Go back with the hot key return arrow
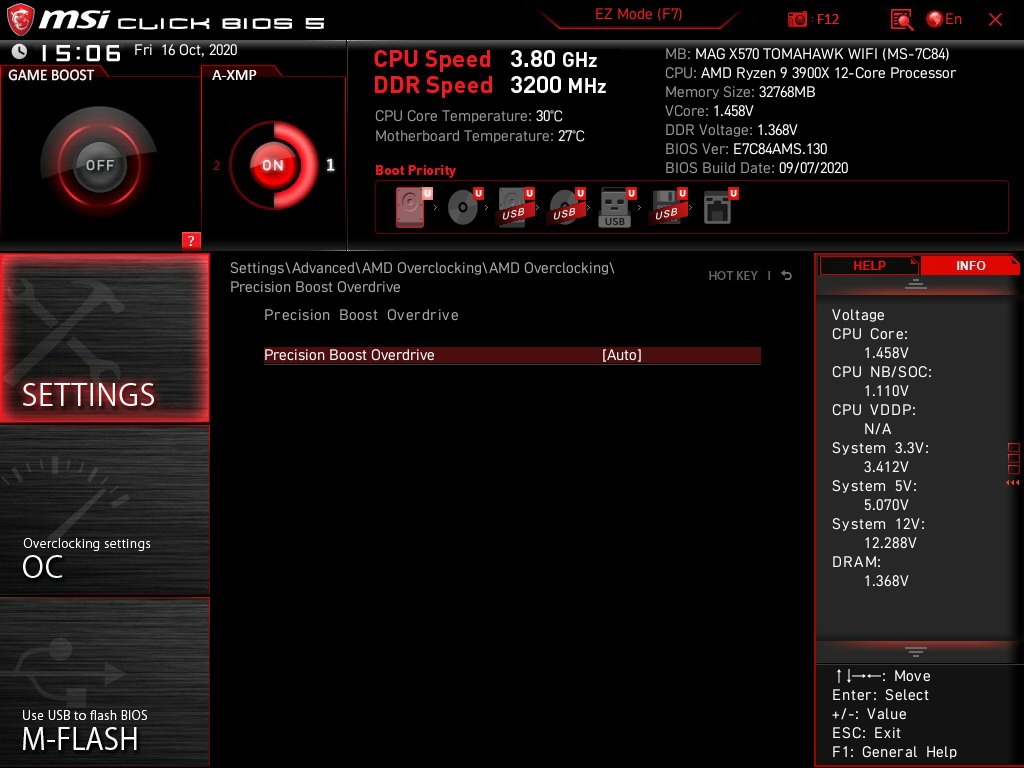The width and height of the screenshot is (1024, 768). [x=787, y=276]
